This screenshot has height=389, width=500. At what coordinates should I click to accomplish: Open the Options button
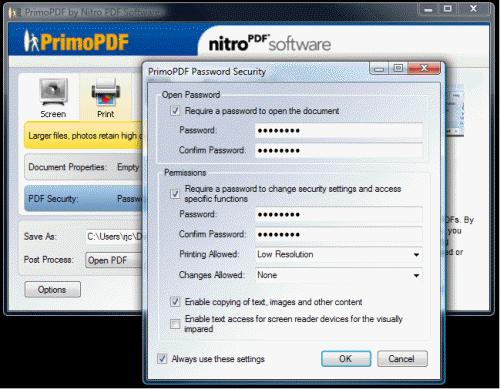pyautogui.click(x=52, y=289)
